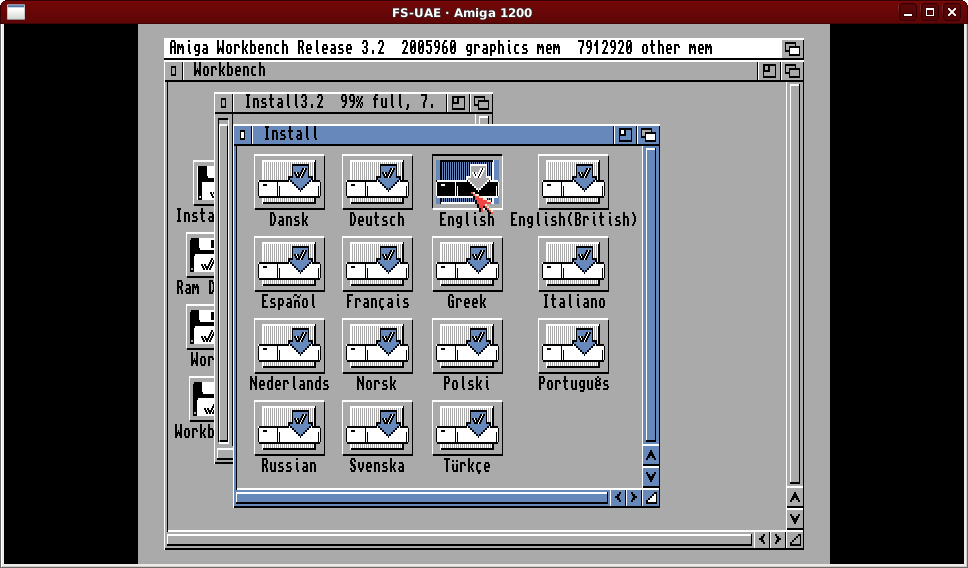Click the Workbench window left scroll arrow
Viewport: 968px width, 568px height.
pyautogui.click(x=762, y=540)
